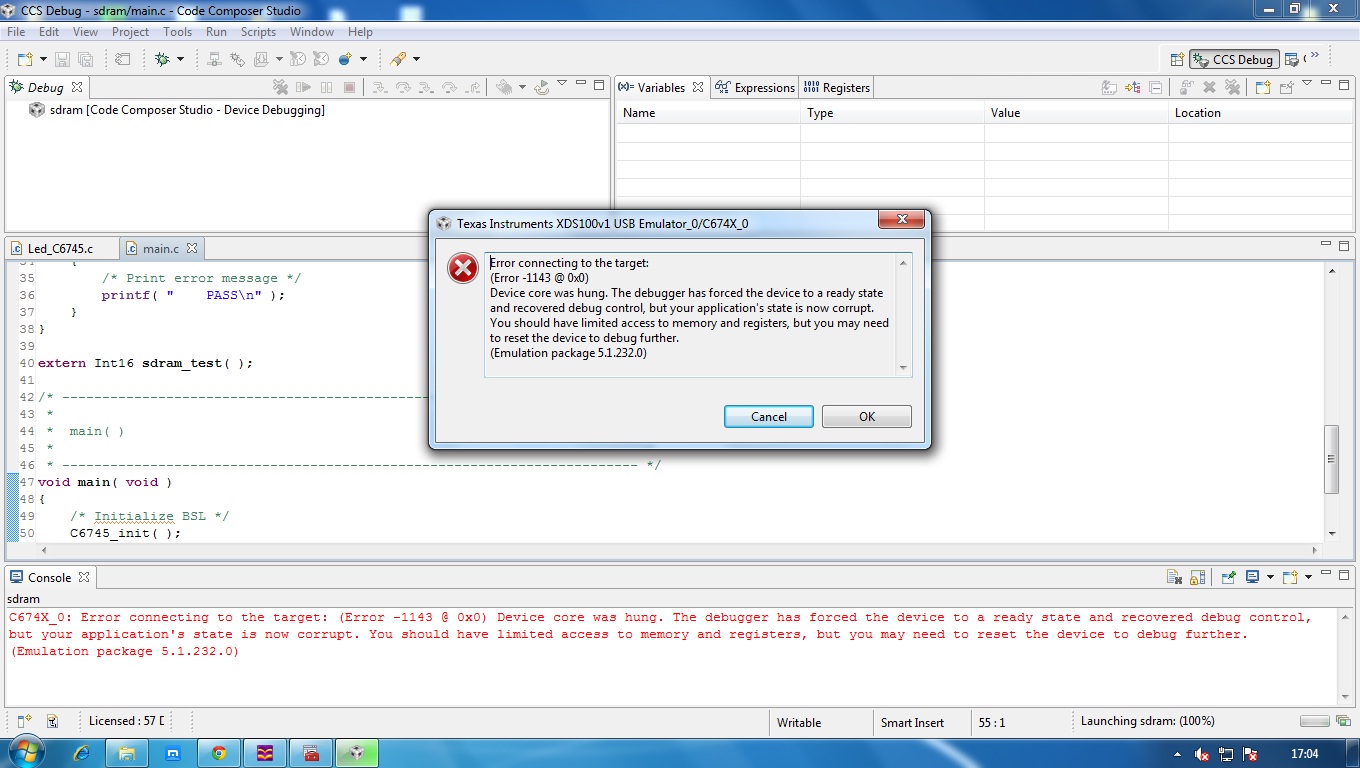Open the Scripts menu
The height and width of the screenshot is (768, 1360).
258,32
